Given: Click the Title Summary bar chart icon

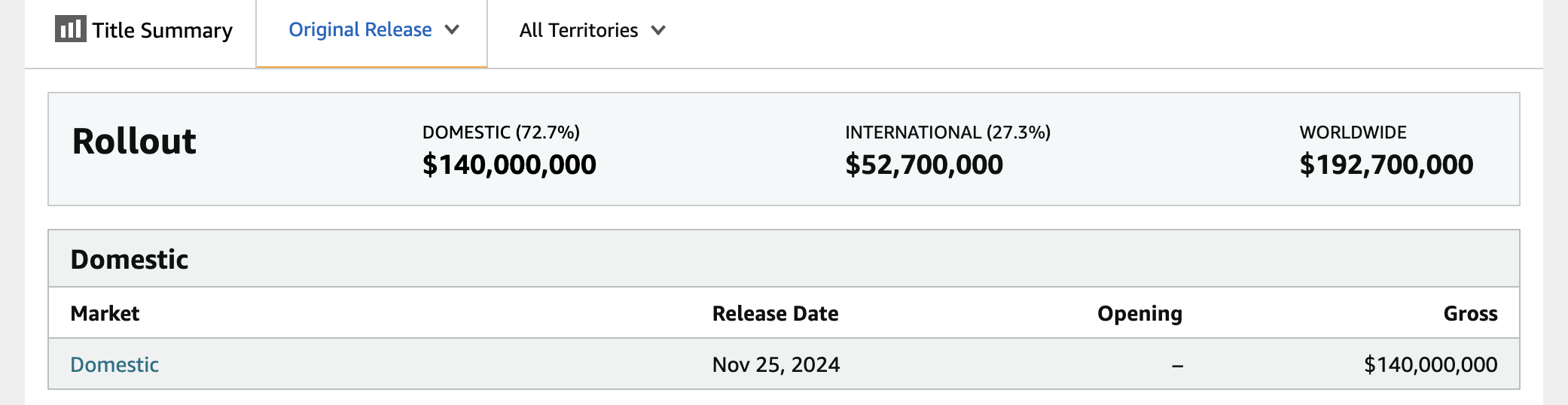Looking at the screenshot, I should pyautogui.click(x=71, y=29).
